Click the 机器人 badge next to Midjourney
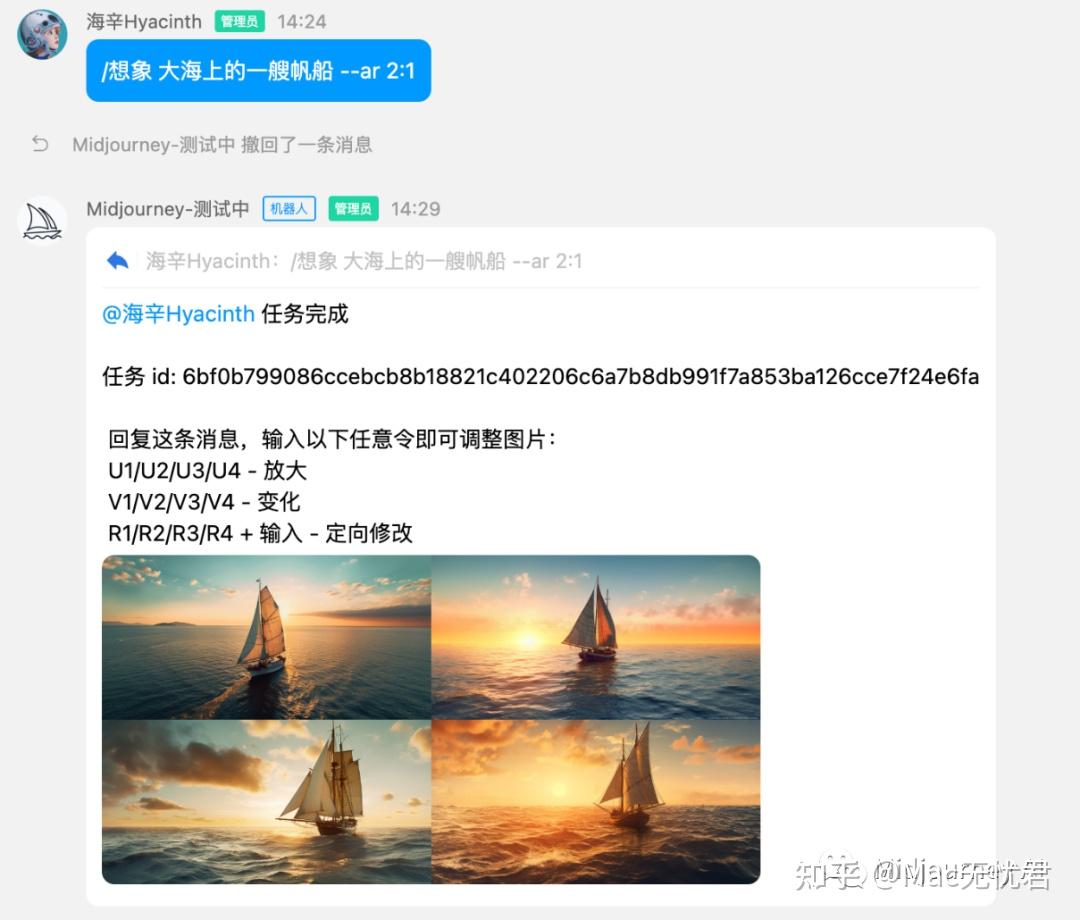The height and width of the screenshot is (920, 1080). (289, 209)
